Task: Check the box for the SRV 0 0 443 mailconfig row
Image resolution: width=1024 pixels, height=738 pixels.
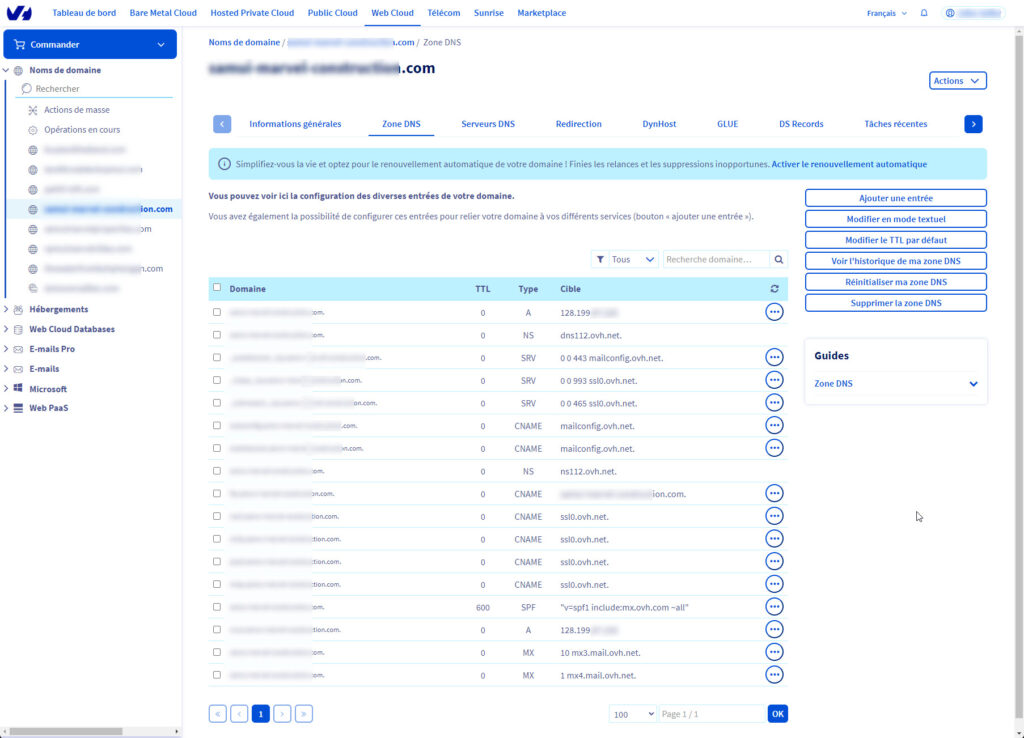Action: [217, 357]
